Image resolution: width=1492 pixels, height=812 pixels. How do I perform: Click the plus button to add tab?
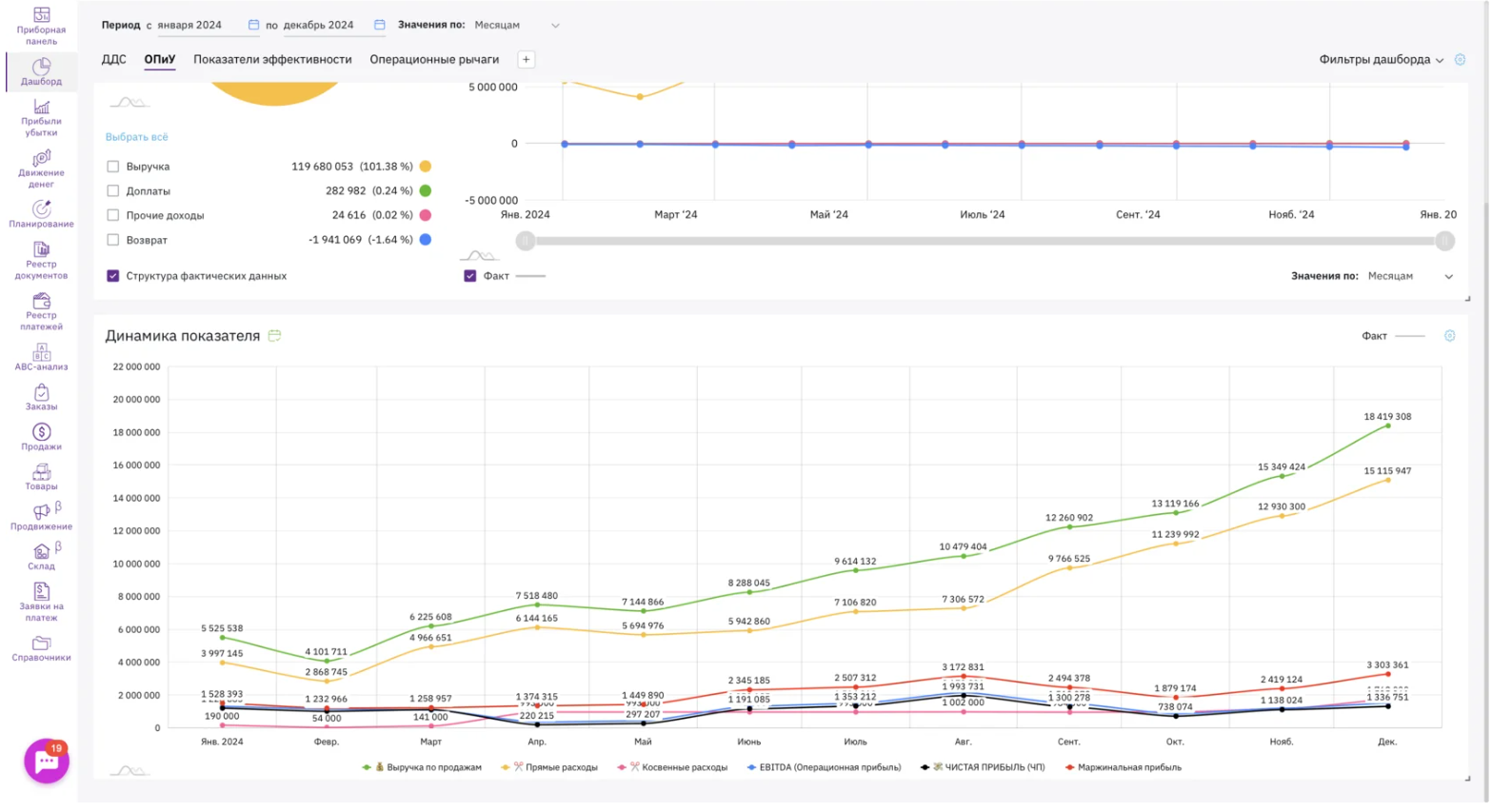[x=526, y=60]
